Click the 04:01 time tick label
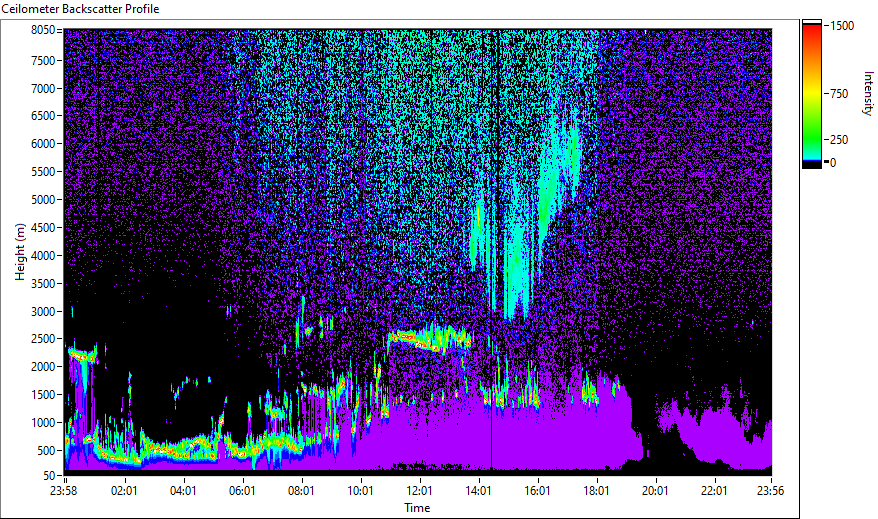This screenshot has width=878, height=519. tap(183, 491)
